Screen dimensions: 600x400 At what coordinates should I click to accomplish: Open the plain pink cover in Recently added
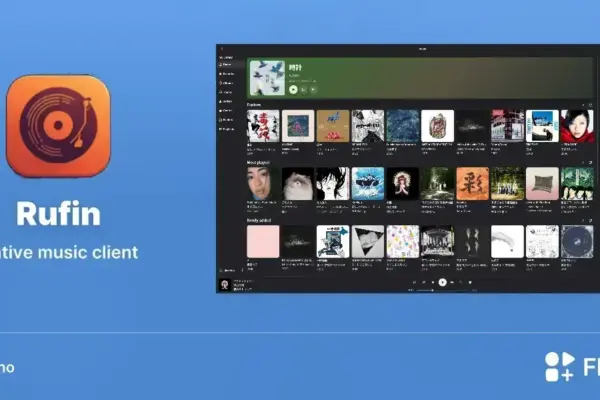coord(263,242)
